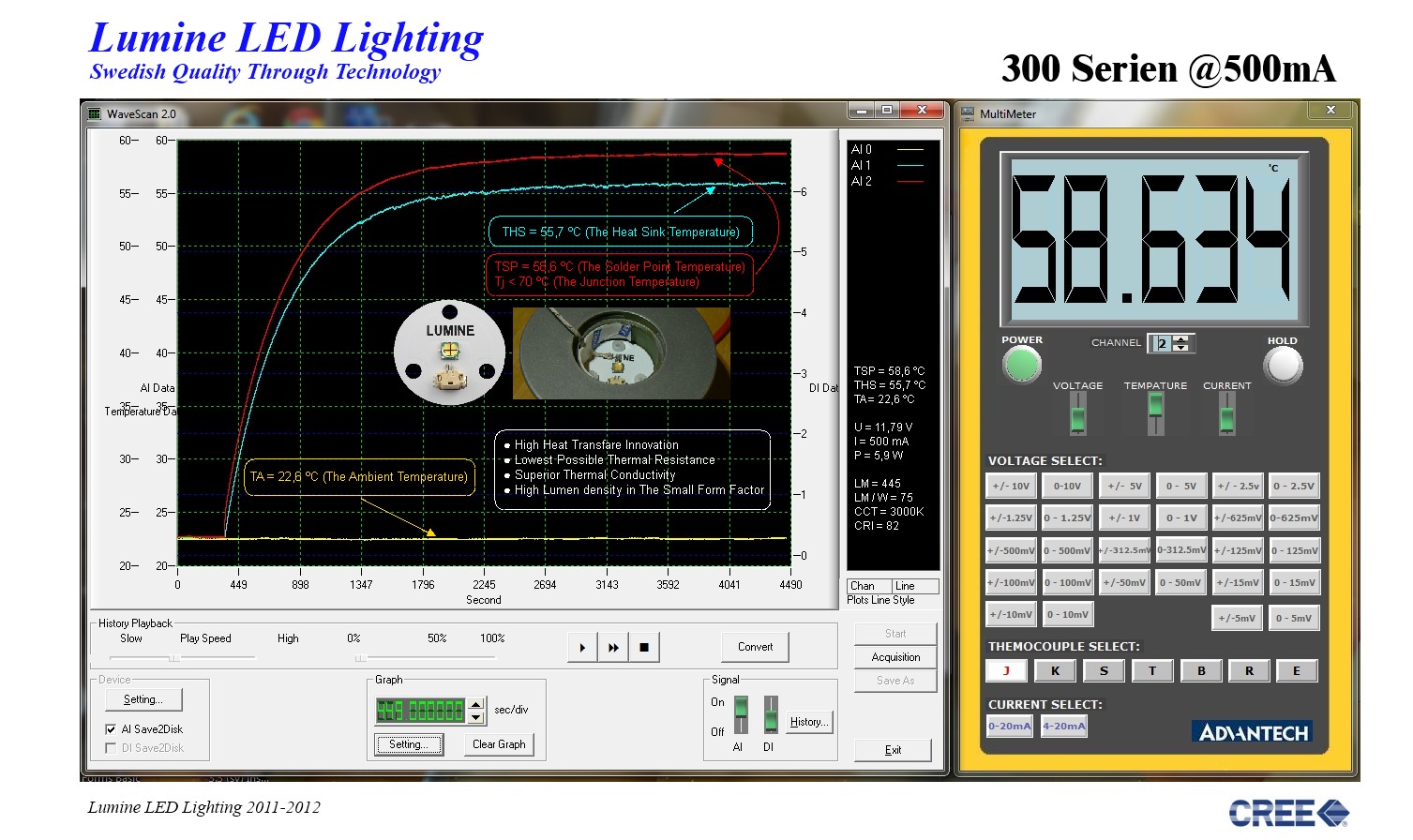1413x840 pixels.
Task: Select the 0 - 500mV voltage range
Action: click(x=1067, y=550)
